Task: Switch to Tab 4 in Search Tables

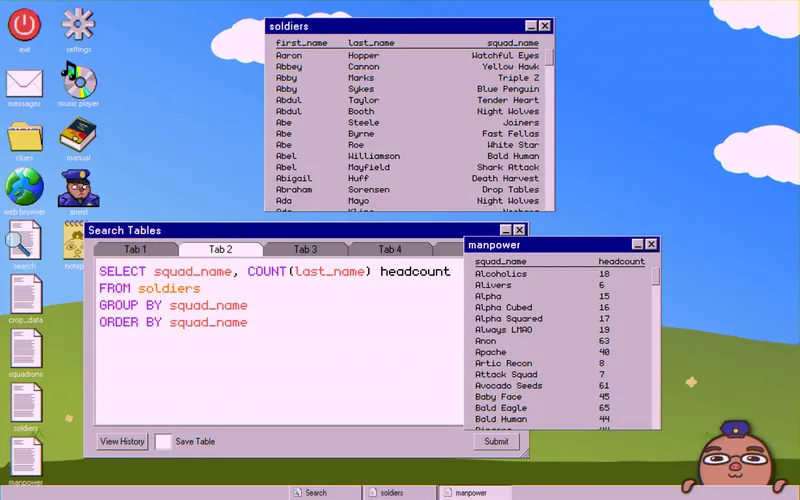Action: 390,249
